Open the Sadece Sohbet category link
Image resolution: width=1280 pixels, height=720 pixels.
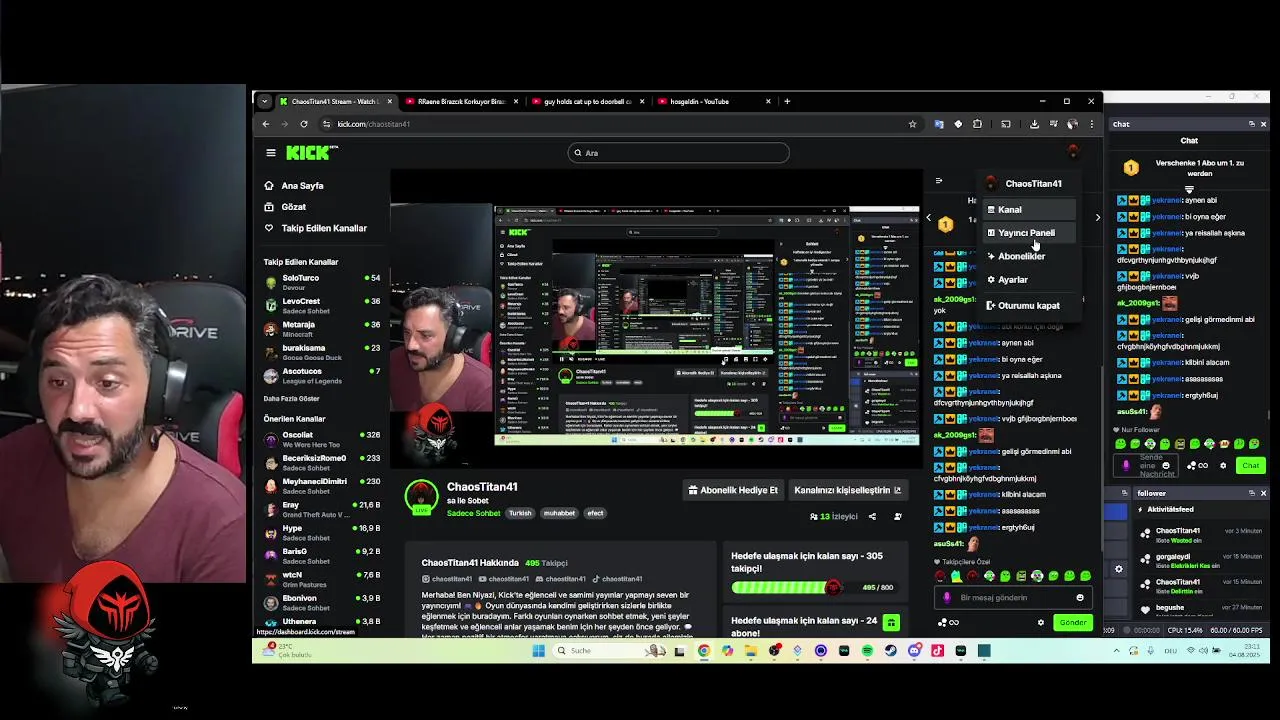tap(473, 513)
